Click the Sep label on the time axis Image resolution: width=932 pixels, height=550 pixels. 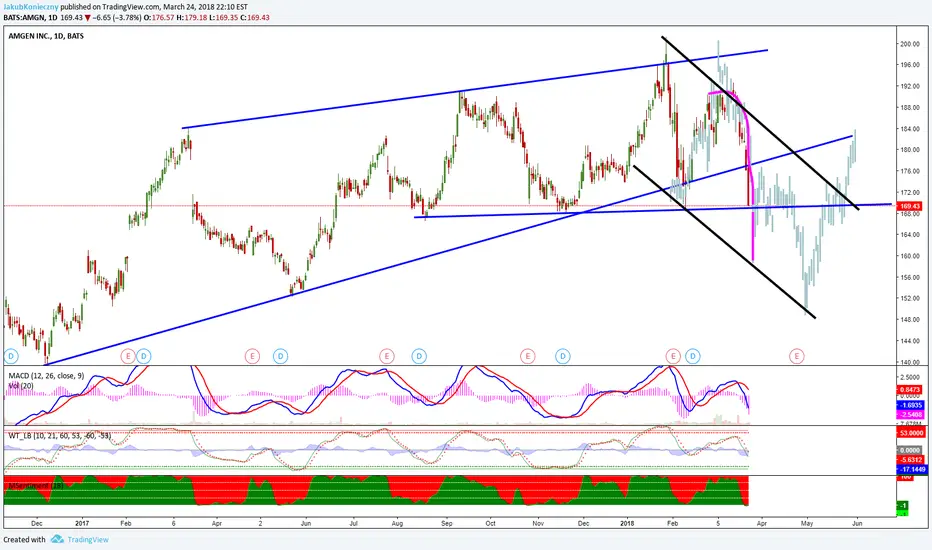point(446,524)
